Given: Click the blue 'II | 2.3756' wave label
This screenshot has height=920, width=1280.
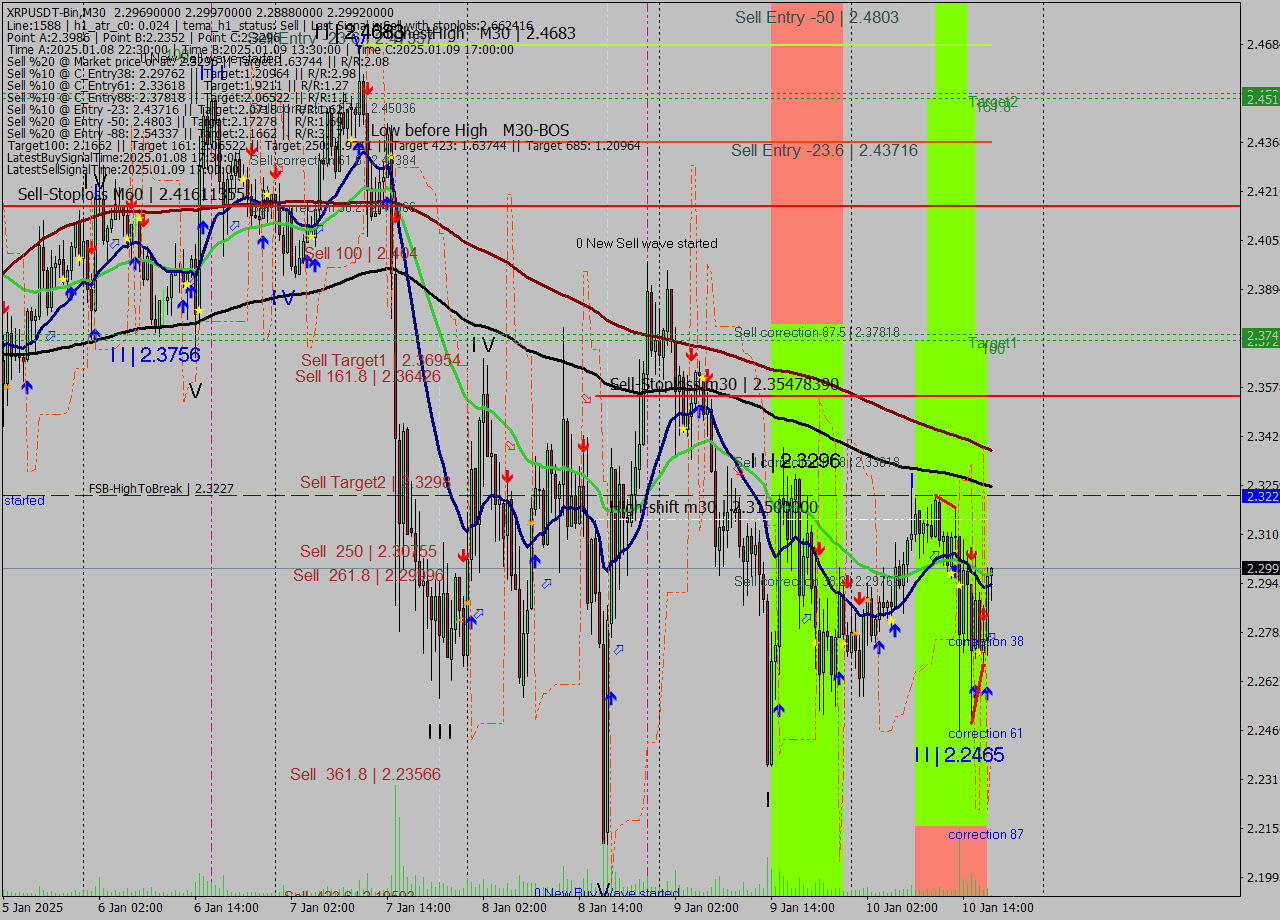Looking at the screenshot, I should tap(155, 354).
